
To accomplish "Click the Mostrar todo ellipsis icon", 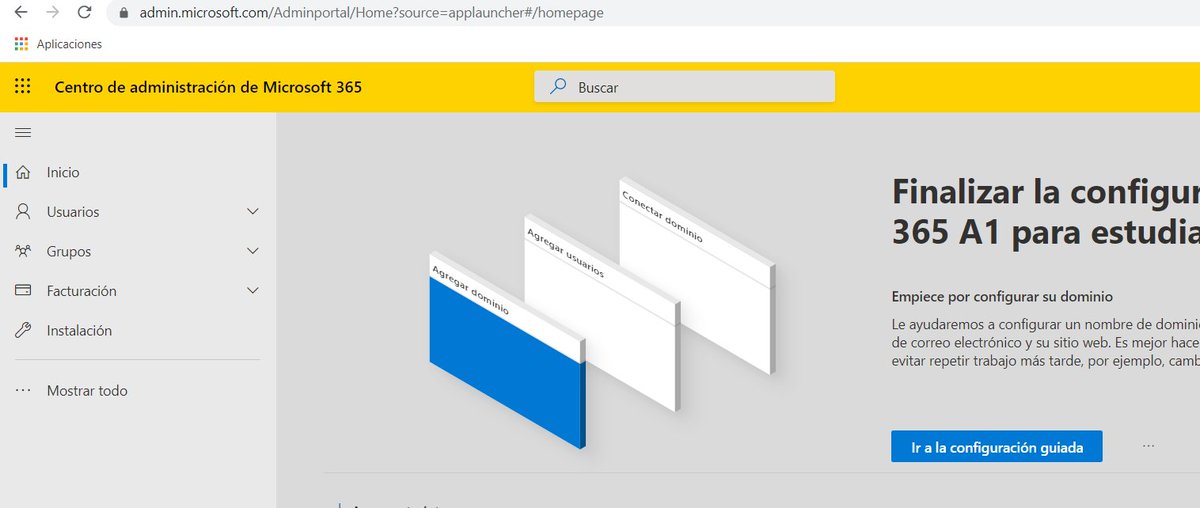I will point(24,391).
